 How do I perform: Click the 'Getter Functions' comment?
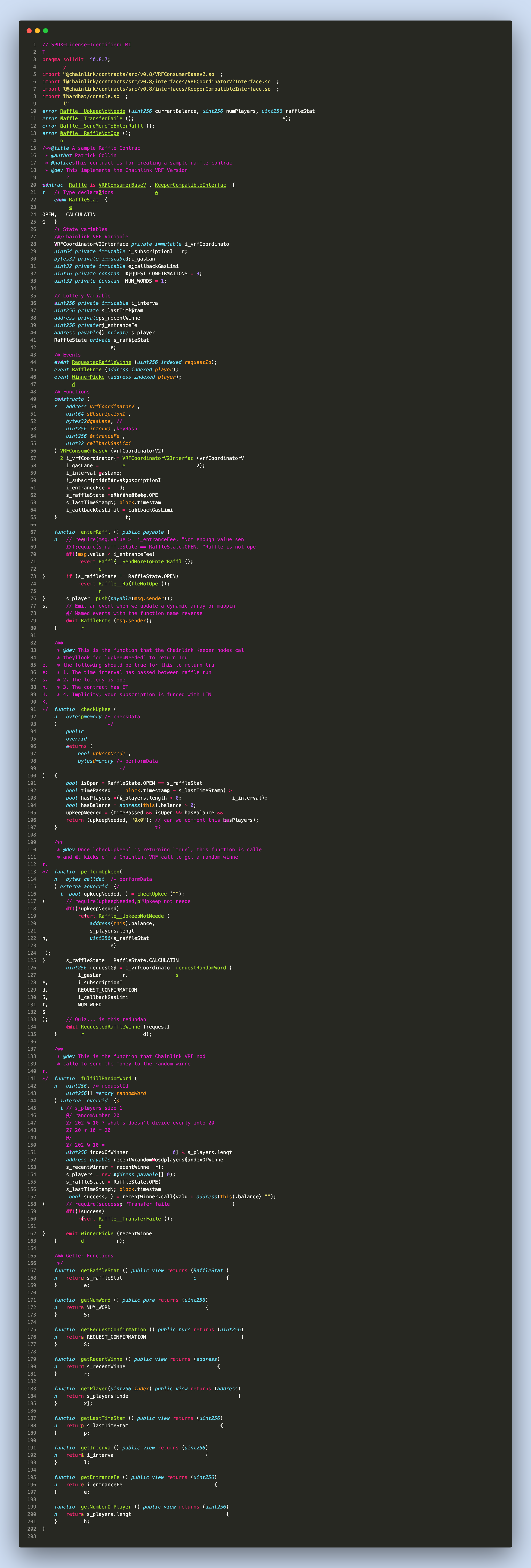tap(89, 1256)
